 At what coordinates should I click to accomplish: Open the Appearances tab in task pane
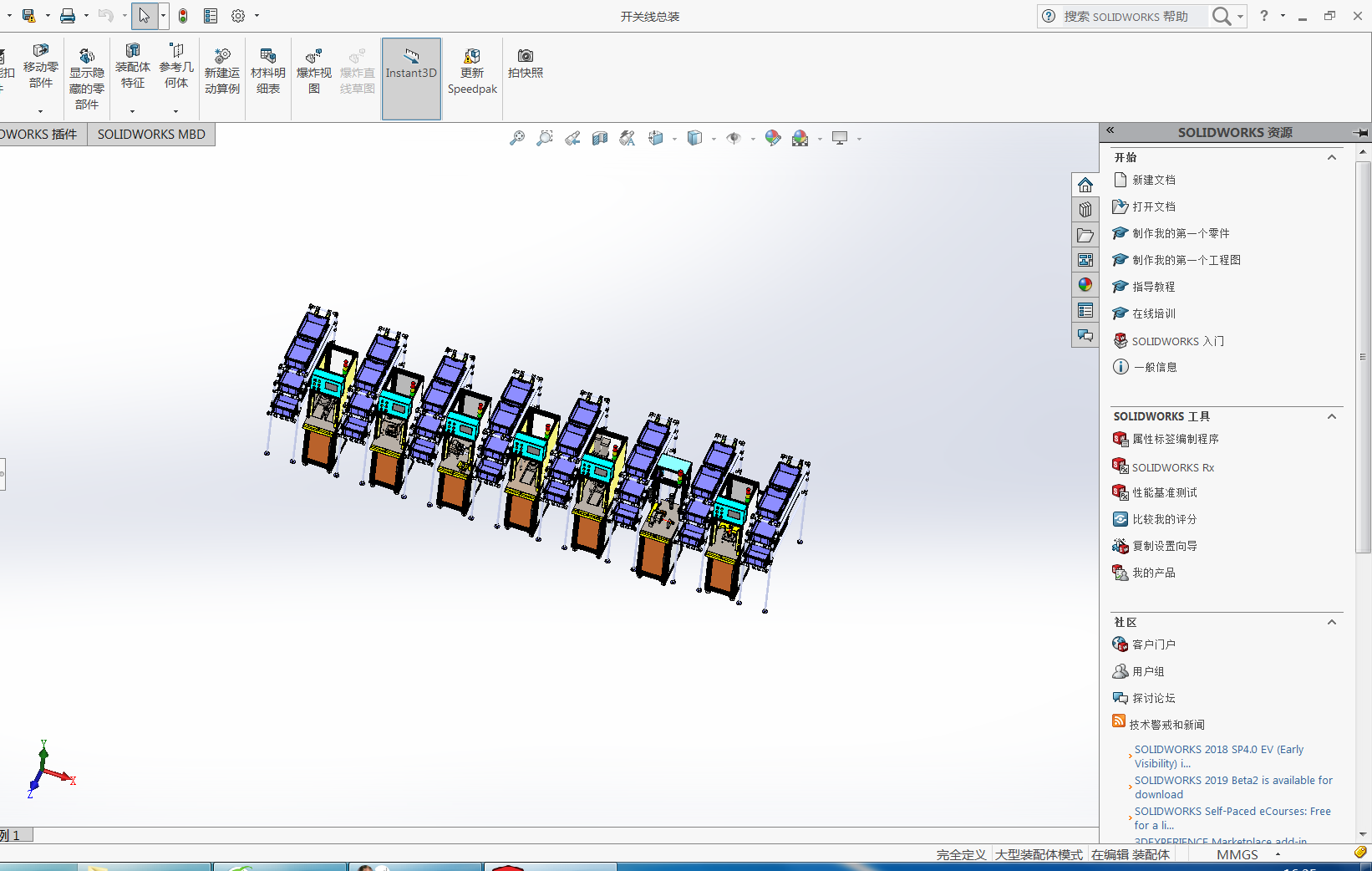coord(1085,285)
